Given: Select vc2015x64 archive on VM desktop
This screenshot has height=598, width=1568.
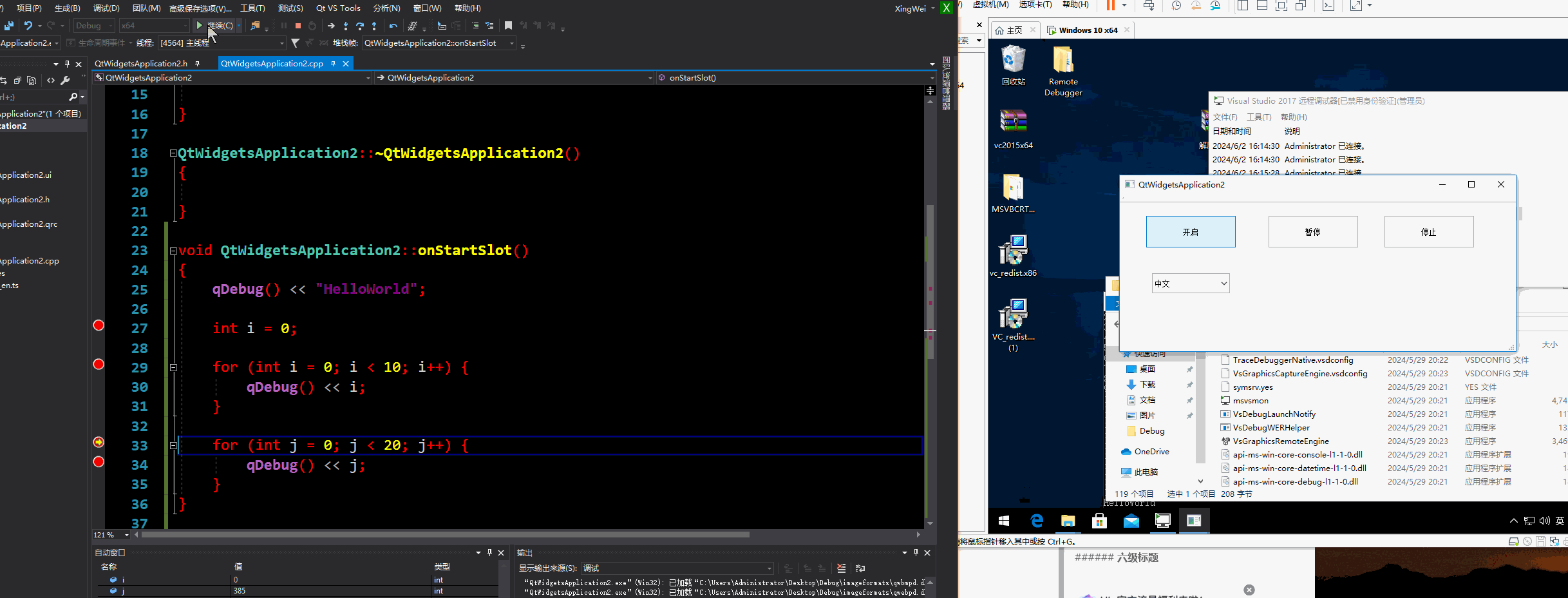Looking at the screenshot, I should pyautogui.click(x=1014, y=130).
